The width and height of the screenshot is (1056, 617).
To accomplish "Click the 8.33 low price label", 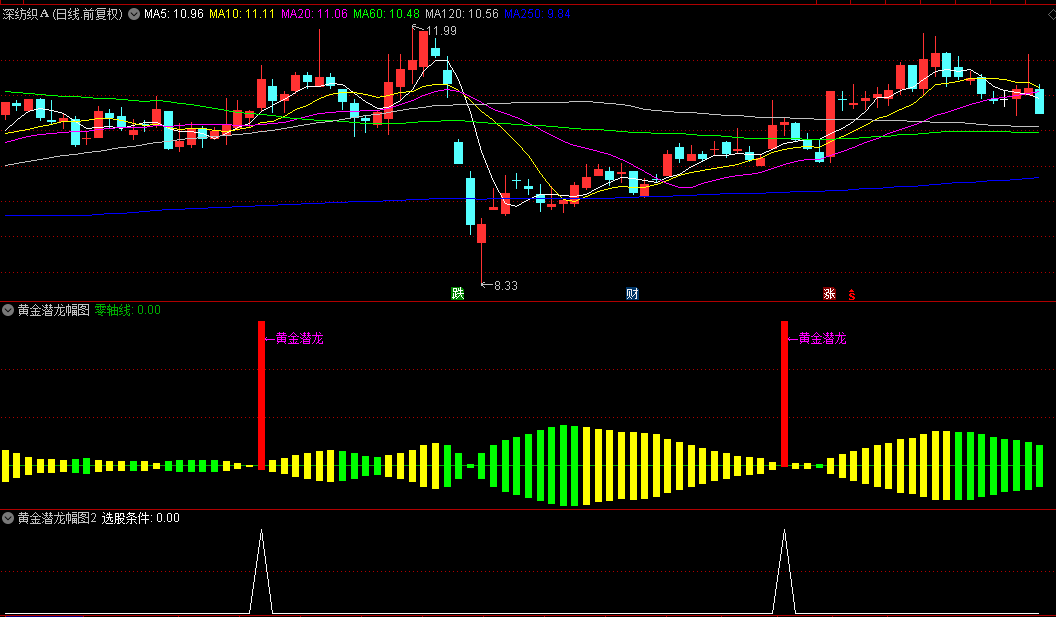I will pos(506,286).
